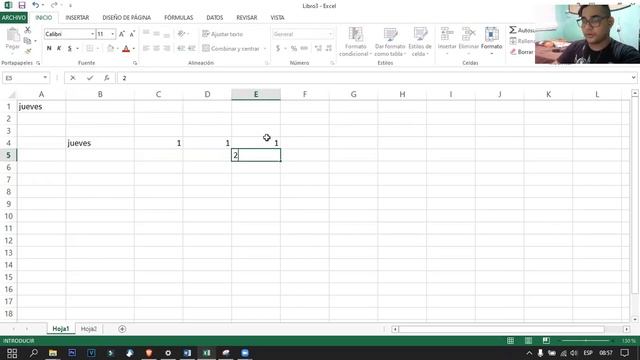Decrease font size with the small A

(132, 34)
